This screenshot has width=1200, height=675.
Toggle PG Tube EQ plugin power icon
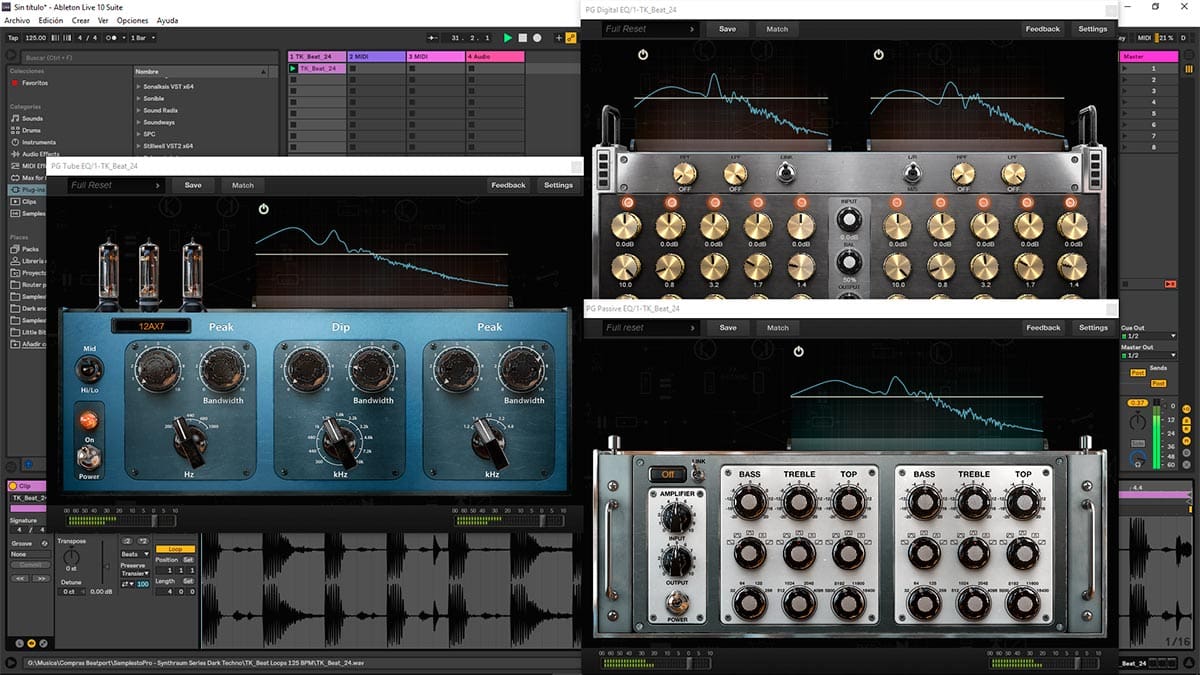coord(263,209)
